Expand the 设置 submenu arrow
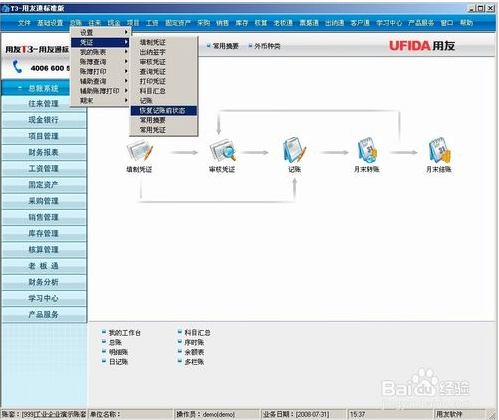The height and width of the screenshot is (420, 499). (126, 32)
